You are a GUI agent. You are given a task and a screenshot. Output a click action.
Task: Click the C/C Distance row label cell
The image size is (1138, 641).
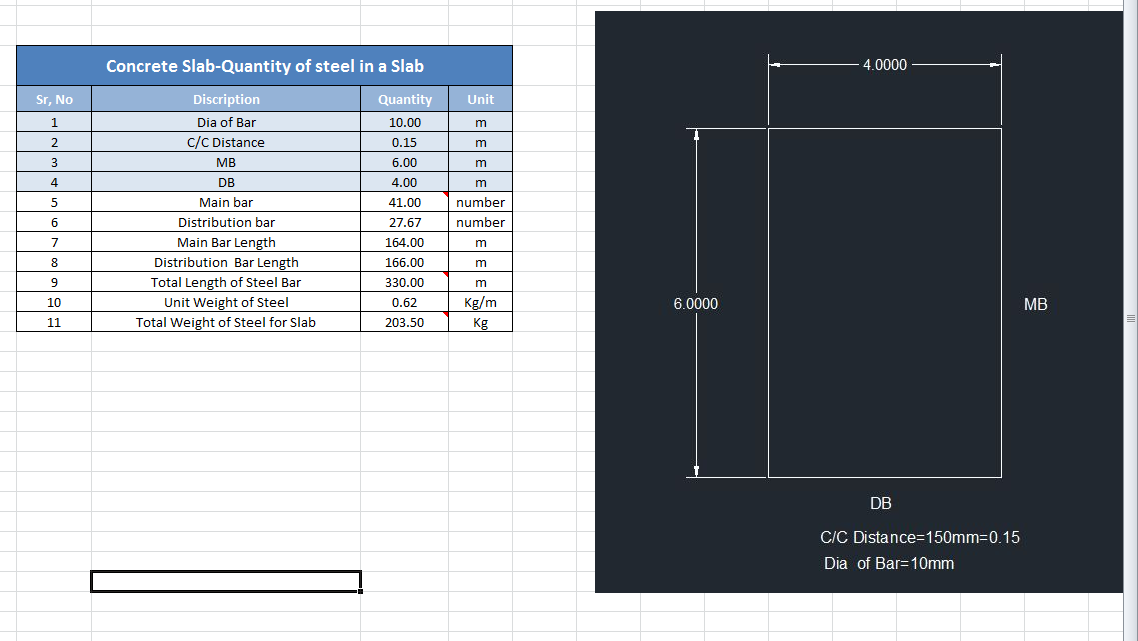(x=225, y=142)
